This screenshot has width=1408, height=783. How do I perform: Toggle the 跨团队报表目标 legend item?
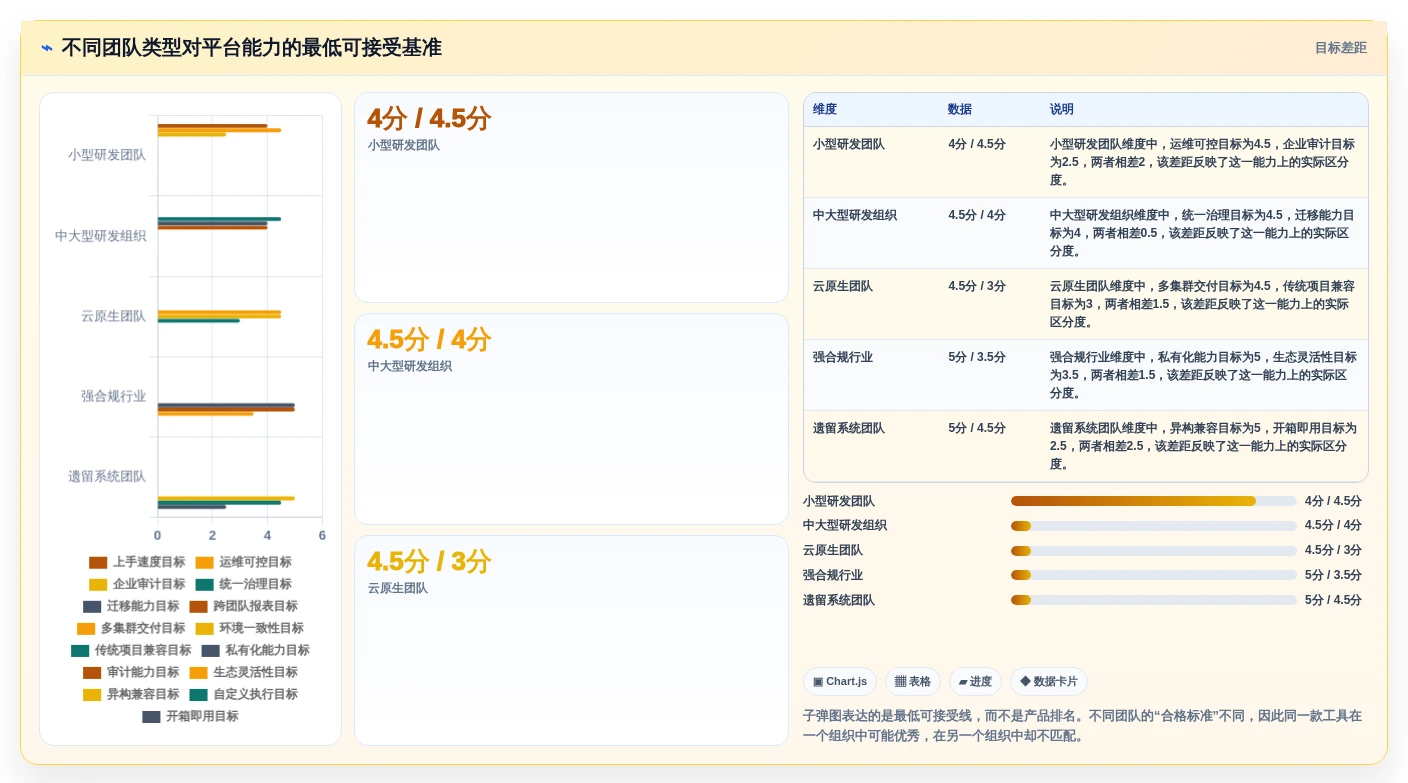pyautogui.click(x=244, y=606)
